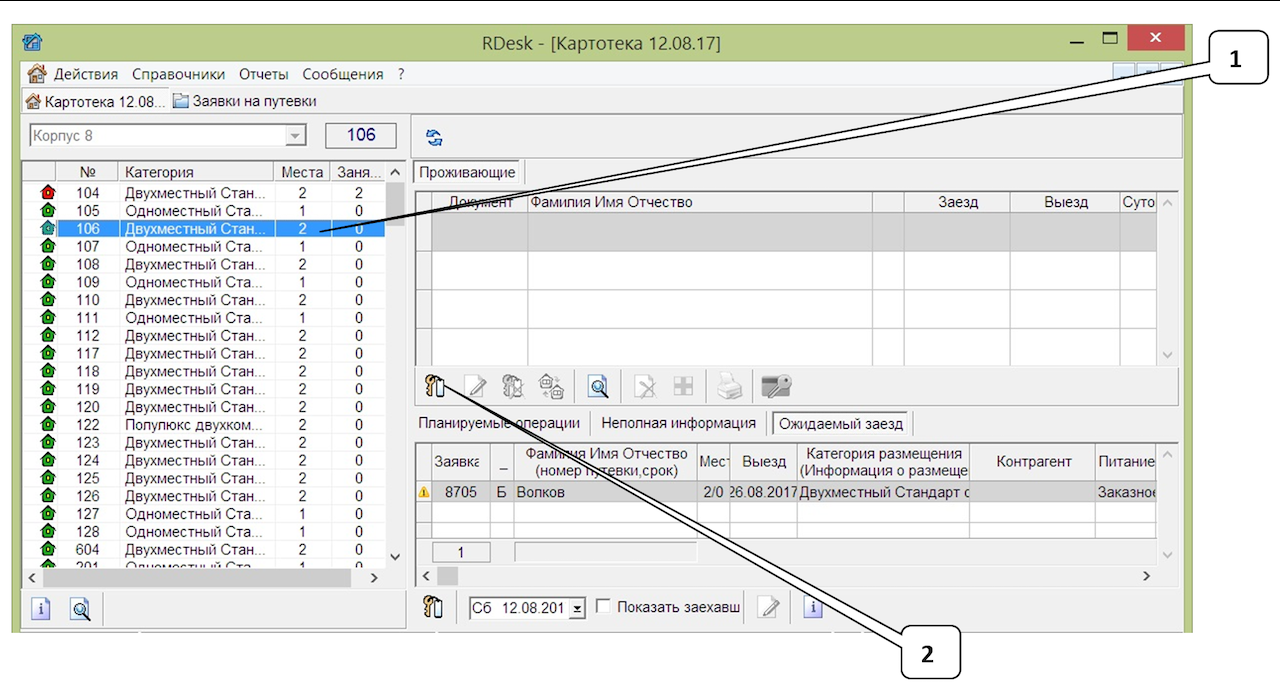The height and width of the screenshot is (692, 1280).
Task: Click the blue info icon below room list
Action: (x=40, y=608)
